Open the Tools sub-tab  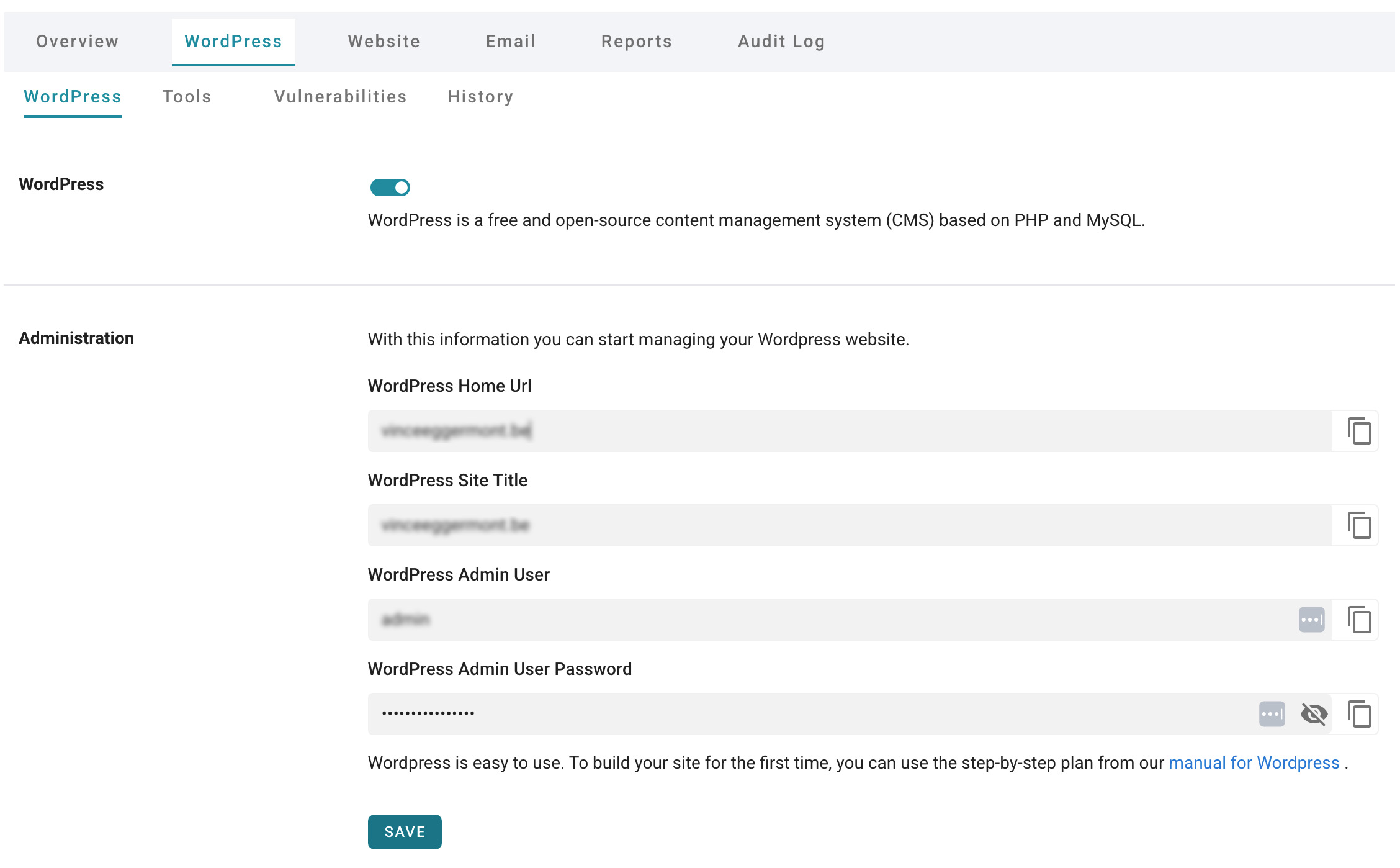[x=187, y=97]
